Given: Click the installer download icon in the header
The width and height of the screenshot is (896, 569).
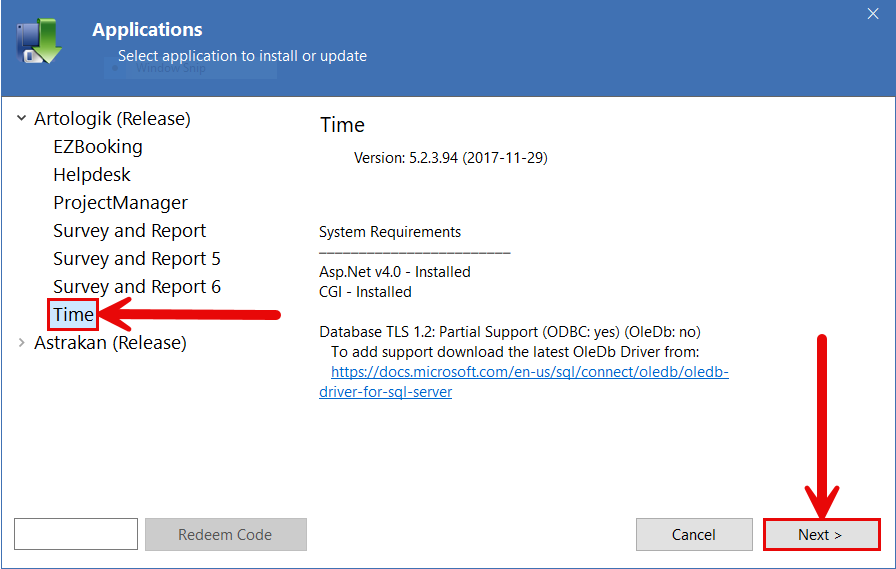Looking at the screenshot, I should point(39,41).
